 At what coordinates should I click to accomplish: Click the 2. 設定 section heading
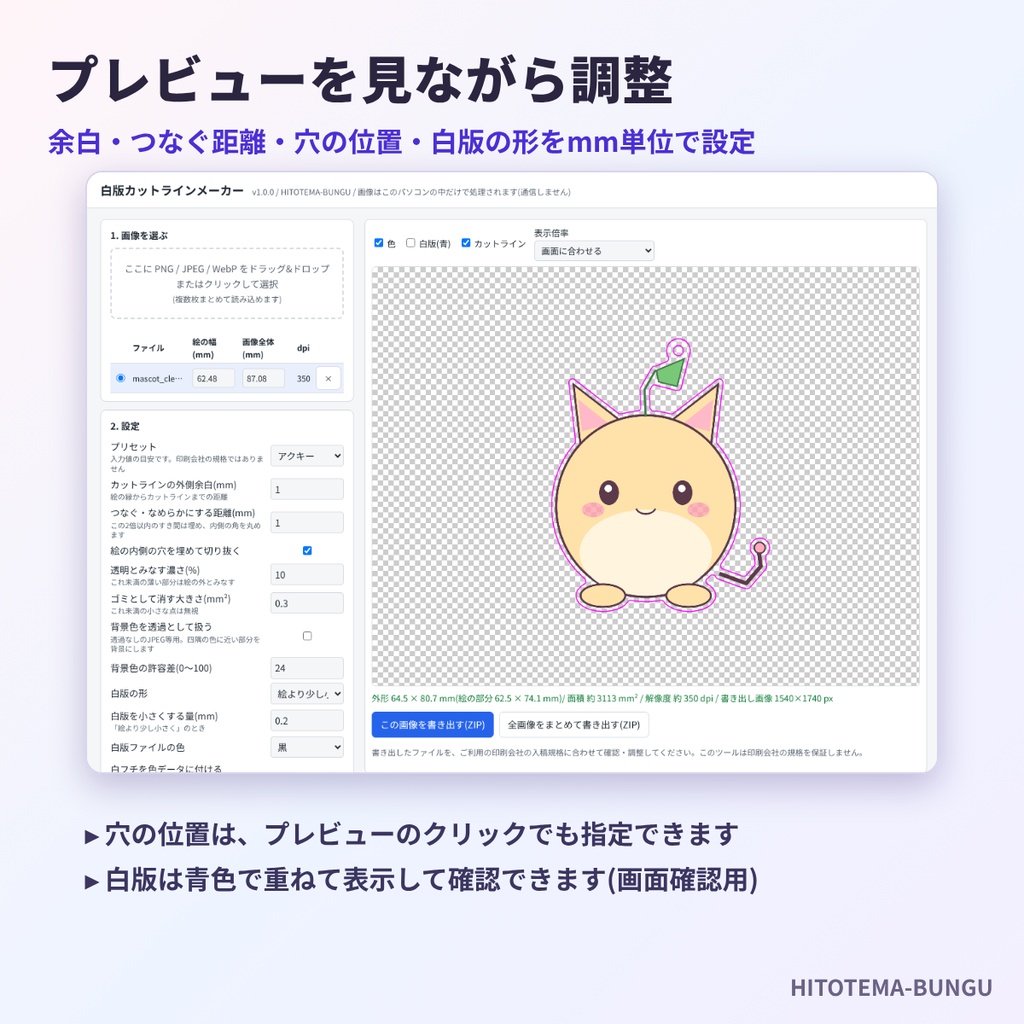pos(124,426)
